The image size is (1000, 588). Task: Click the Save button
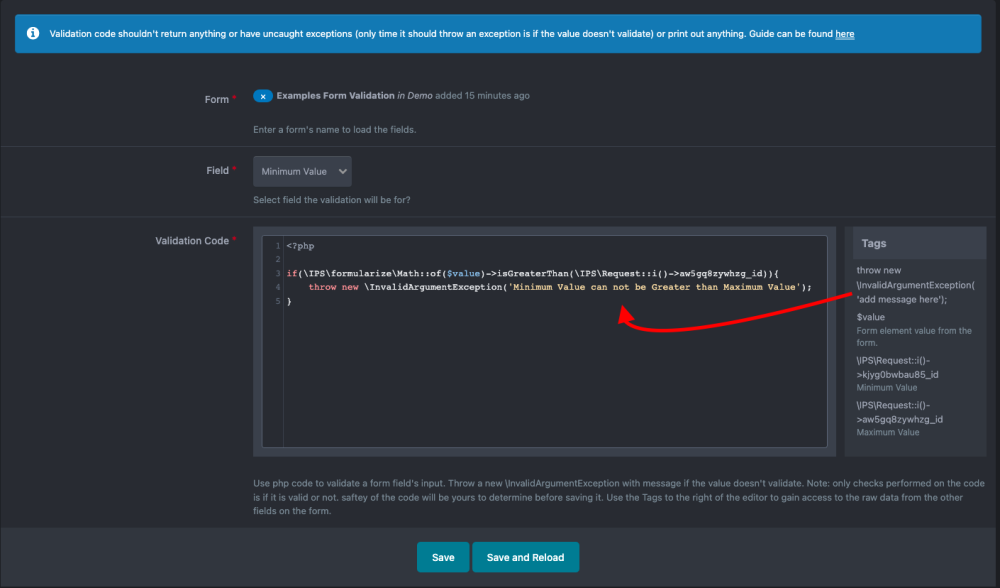coord(443,557)
